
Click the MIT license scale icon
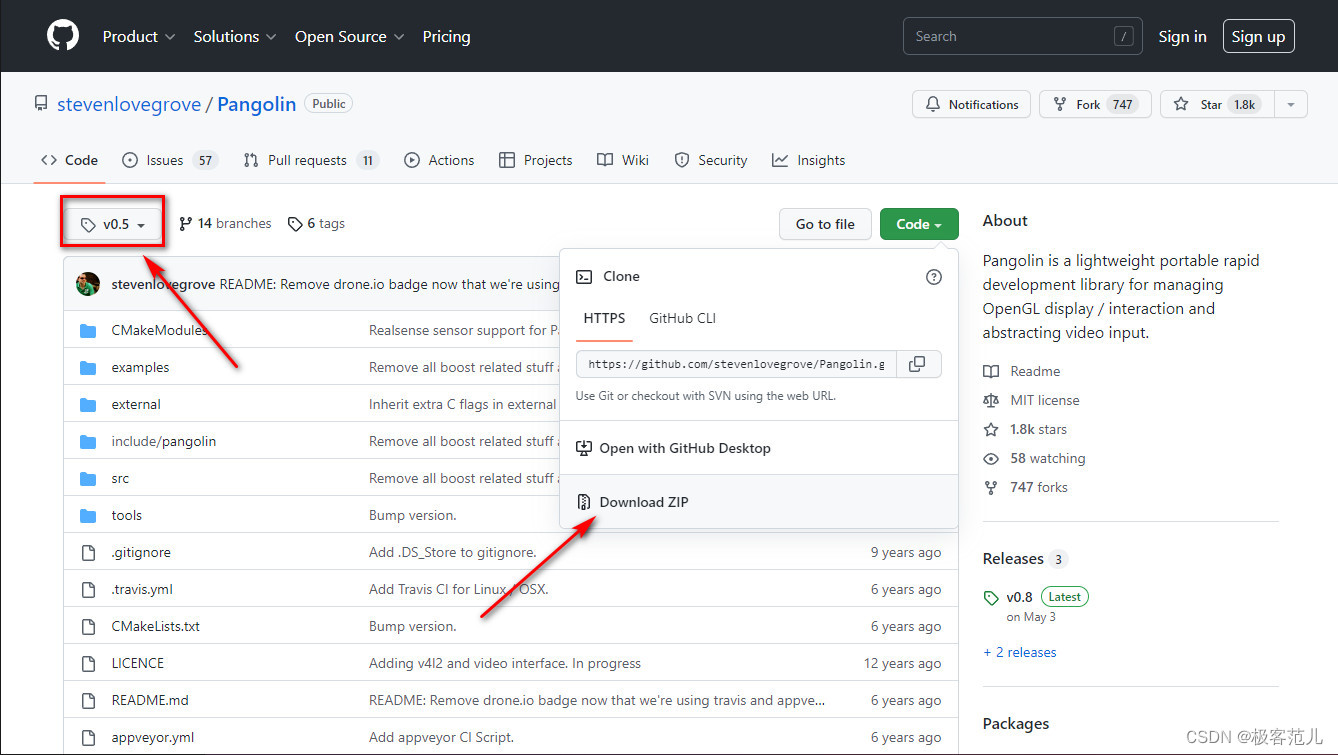point(991,400)
